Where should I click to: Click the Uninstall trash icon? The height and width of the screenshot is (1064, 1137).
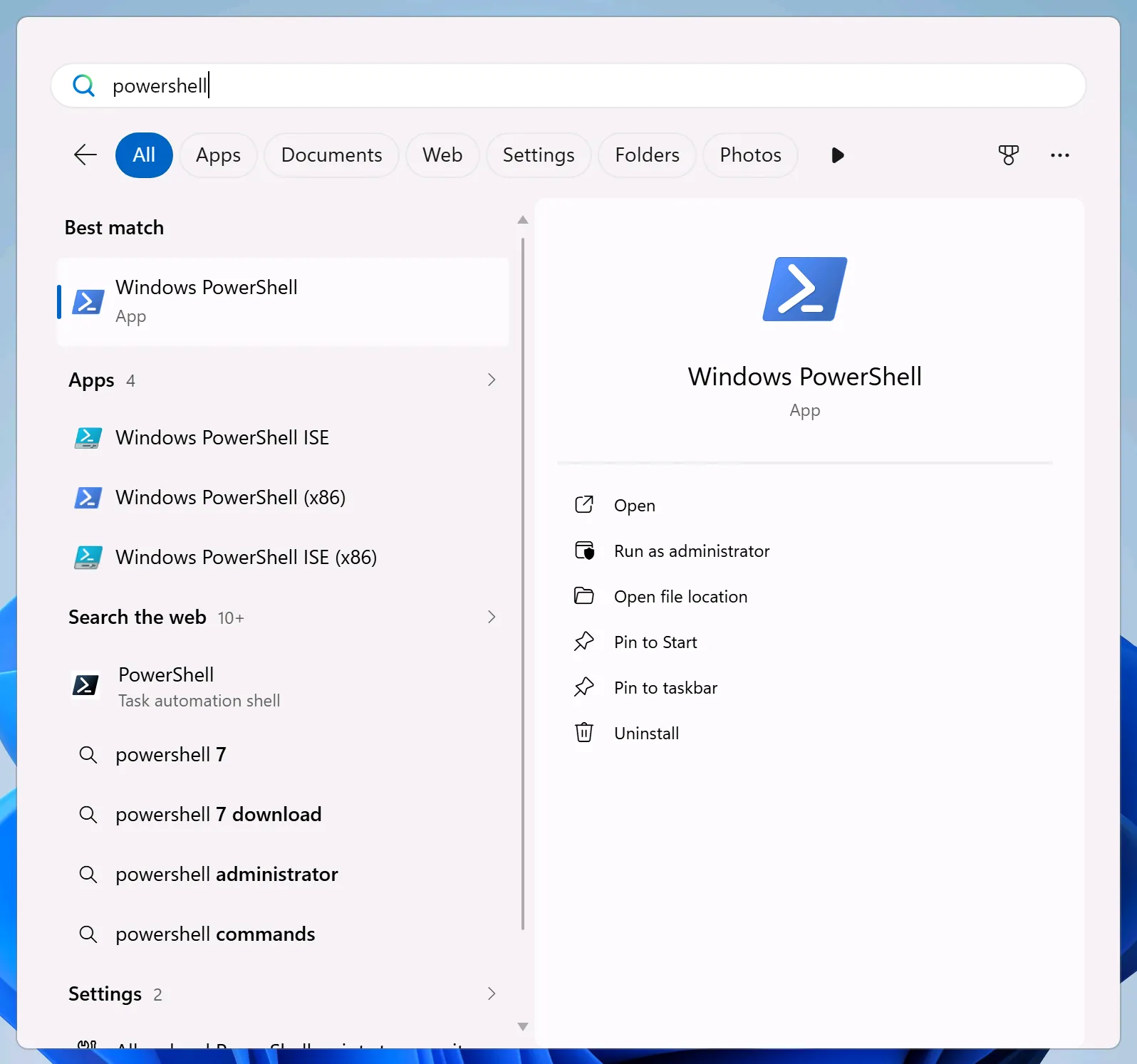pyautogui.click(x=584, y=732)
